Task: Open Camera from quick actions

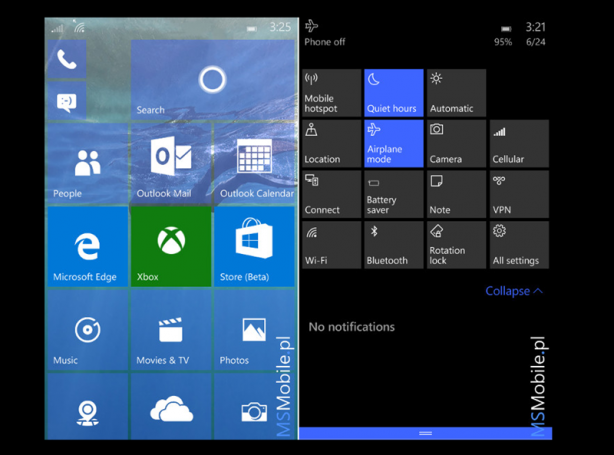Action: click(x=456, y=144)
